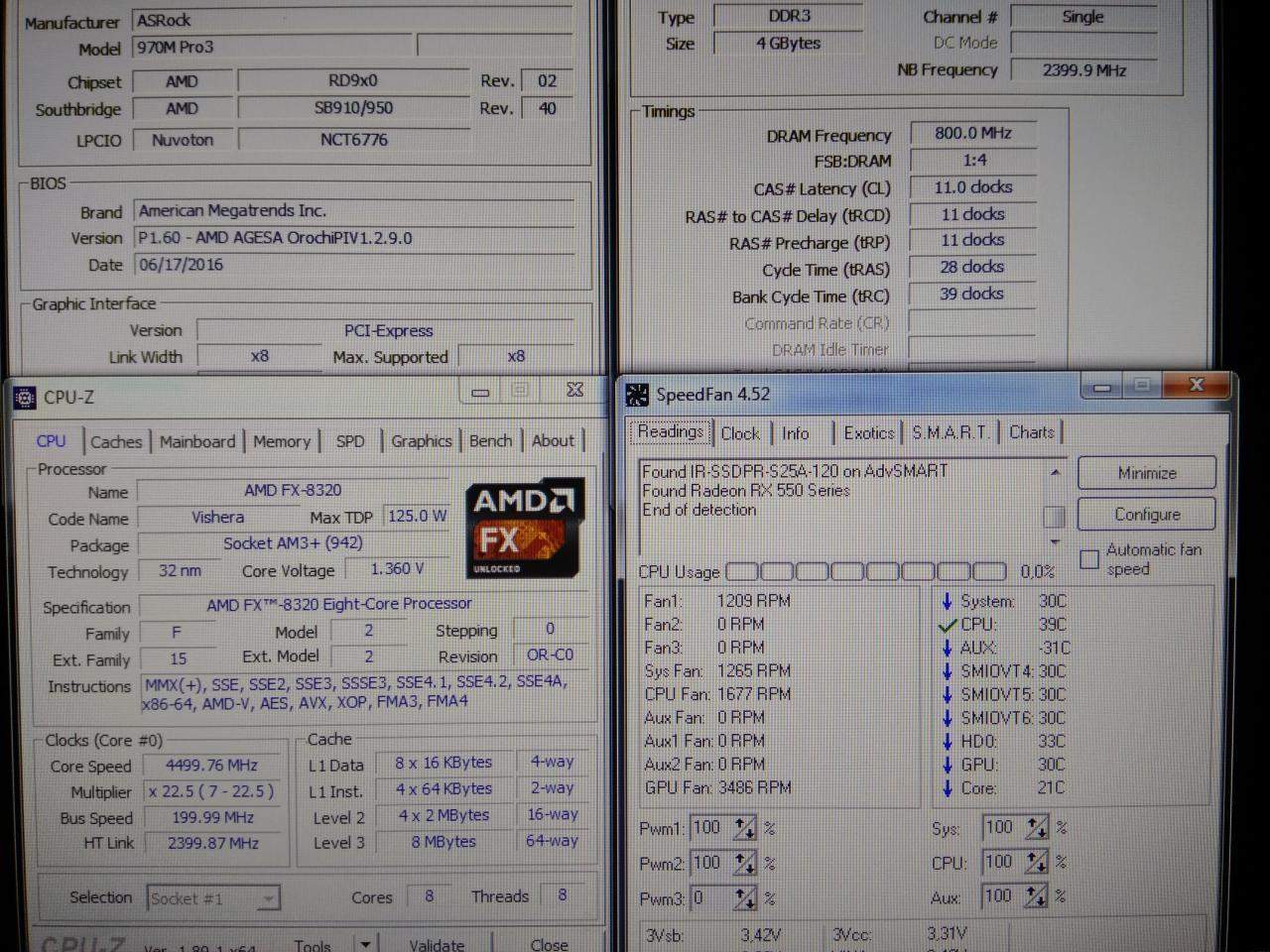The height and width of the screenshot is (952, 1270).
Task: Click the GPU Fan 3486 RPM reading
Action: pyautogui.click(x=717, y=787)
